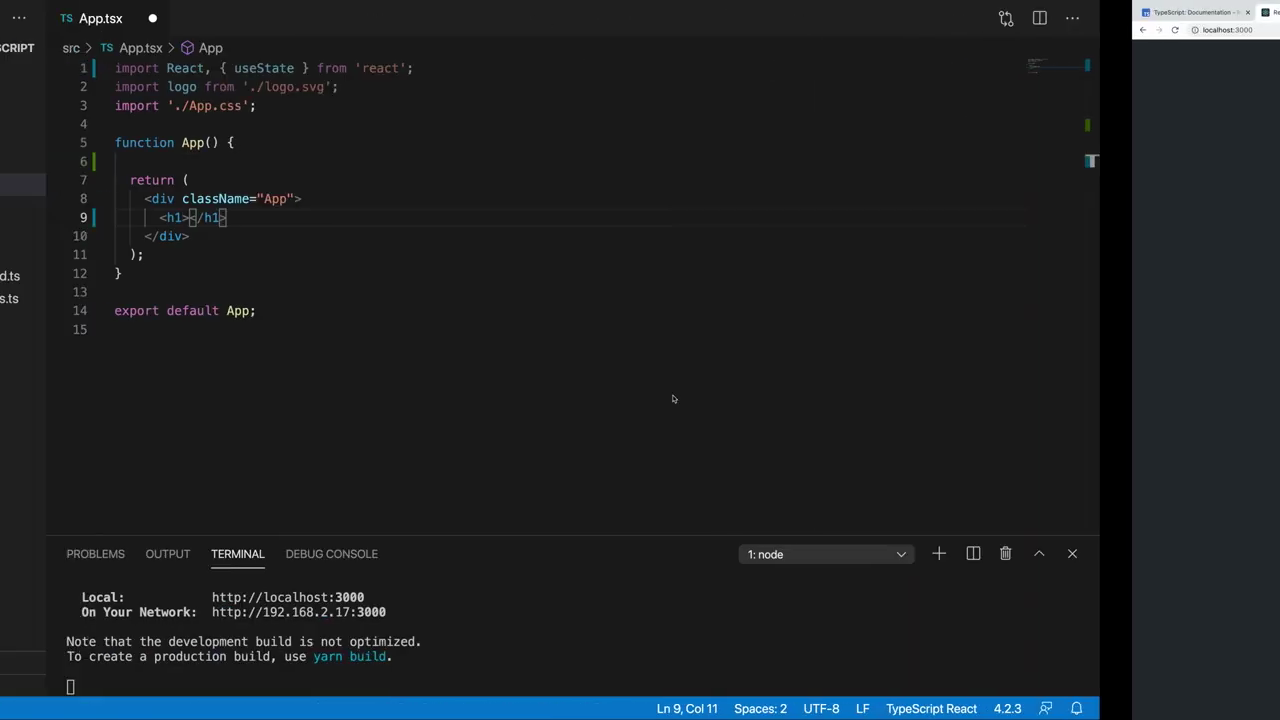Close the terminal panel
The image size is (1280, 720).
pos(1072,554)
